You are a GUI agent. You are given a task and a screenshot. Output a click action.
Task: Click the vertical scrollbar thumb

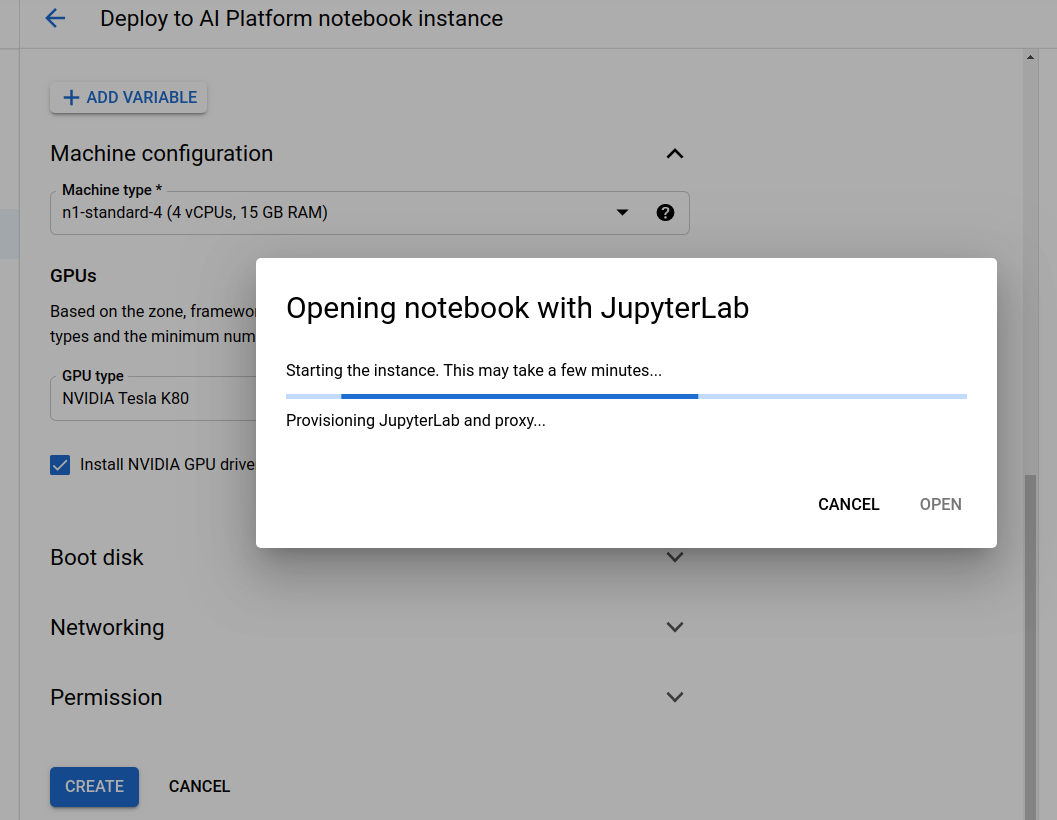[x=1030, y=640]
